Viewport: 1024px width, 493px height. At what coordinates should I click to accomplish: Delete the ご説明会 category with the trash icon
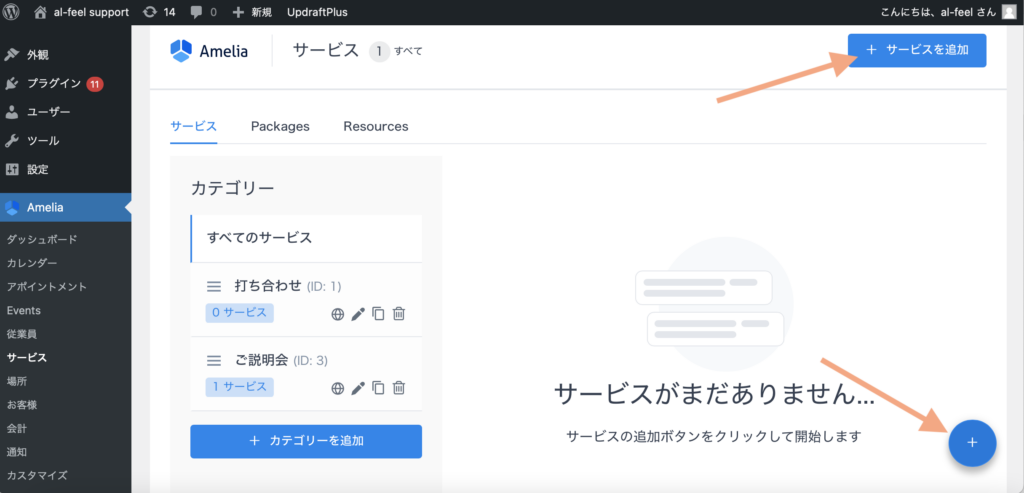tap(398, 388)
